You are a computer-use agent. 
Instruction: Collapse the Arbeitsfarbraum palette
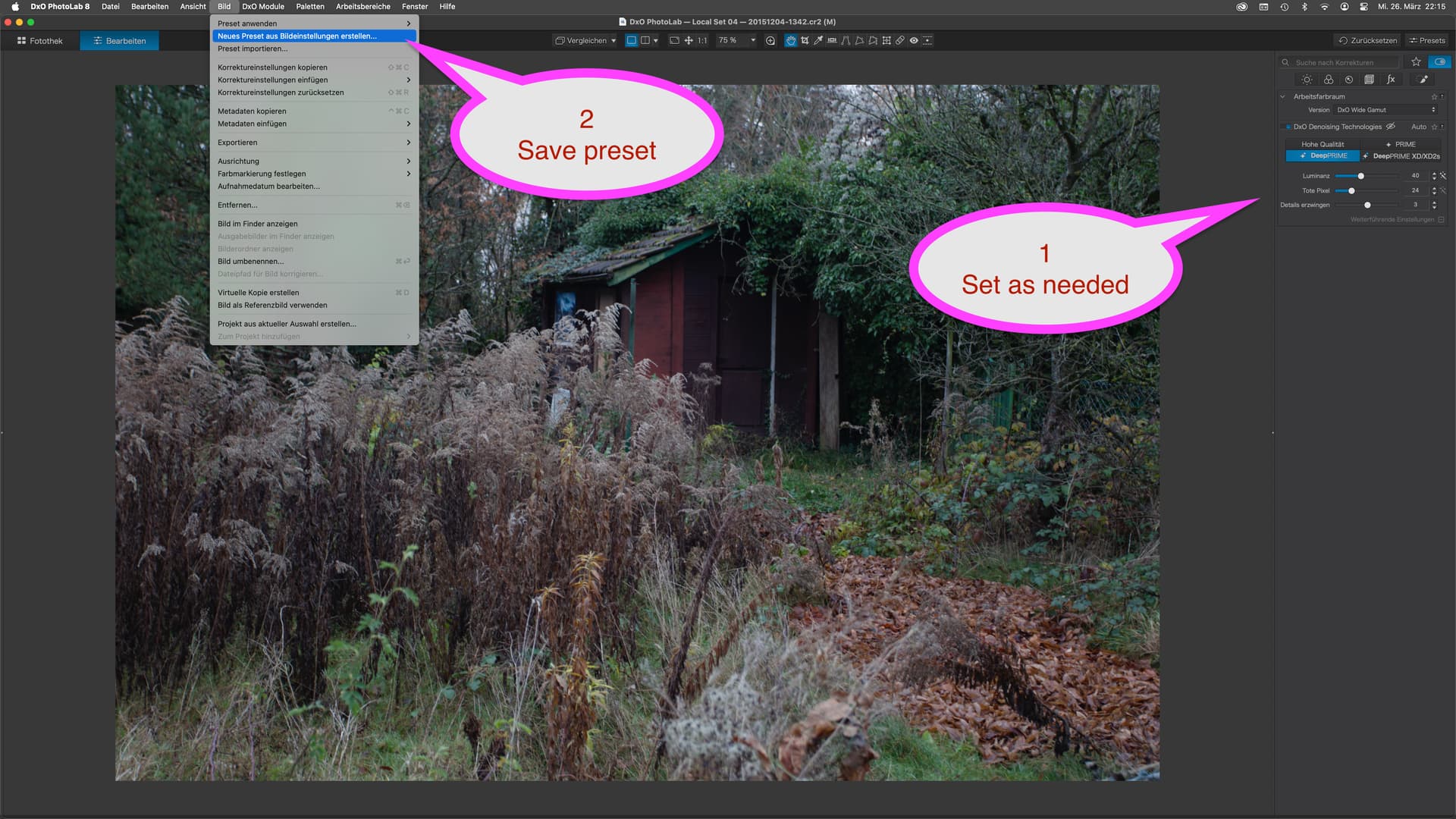click(x=1282, y=97)
